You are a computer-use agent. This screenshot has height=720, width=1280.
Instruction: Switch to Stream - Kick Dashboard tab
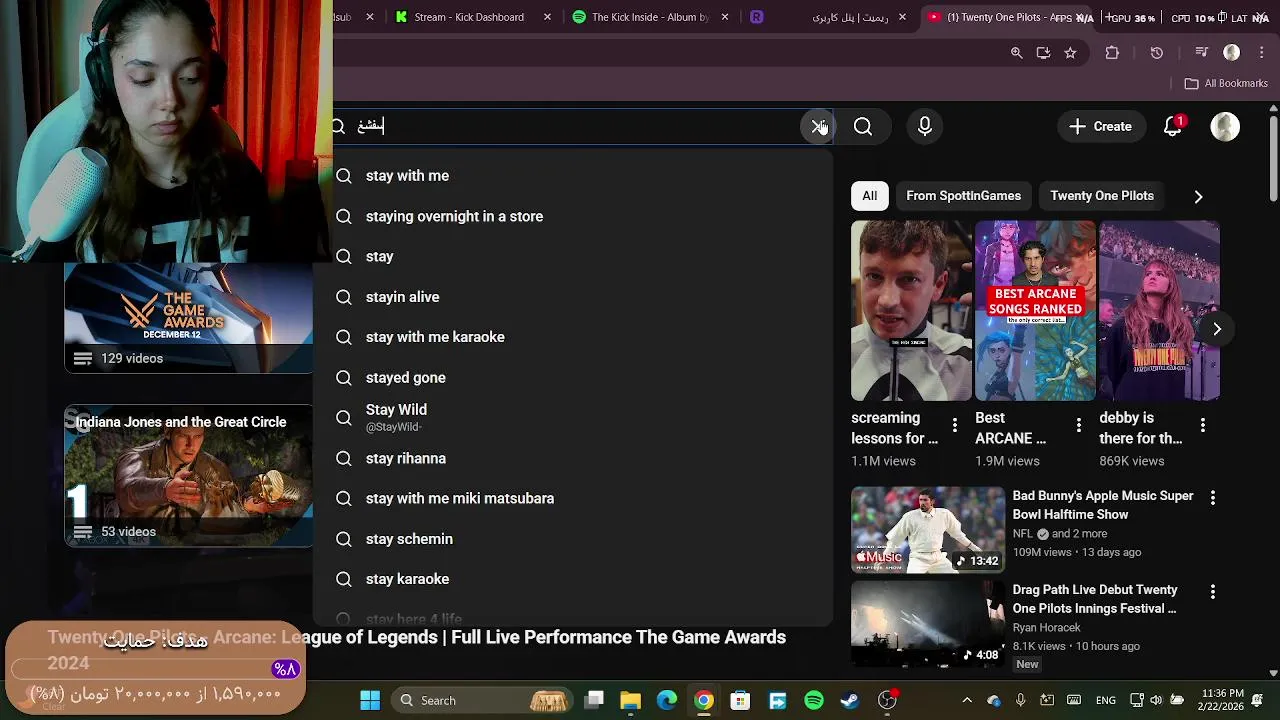point(468,17)
